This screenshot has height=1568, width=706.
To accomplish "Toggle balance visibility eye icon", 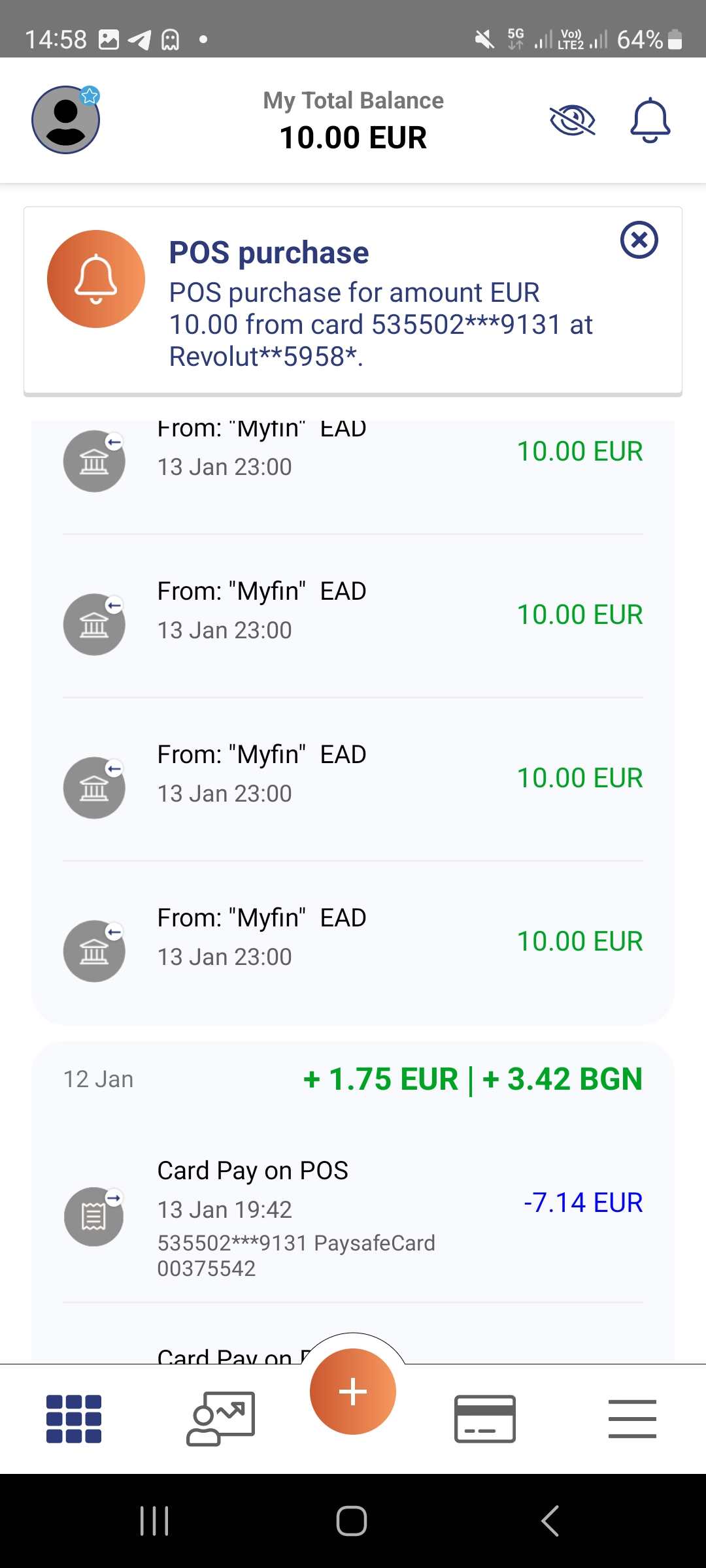I will (x=572, y=120).
